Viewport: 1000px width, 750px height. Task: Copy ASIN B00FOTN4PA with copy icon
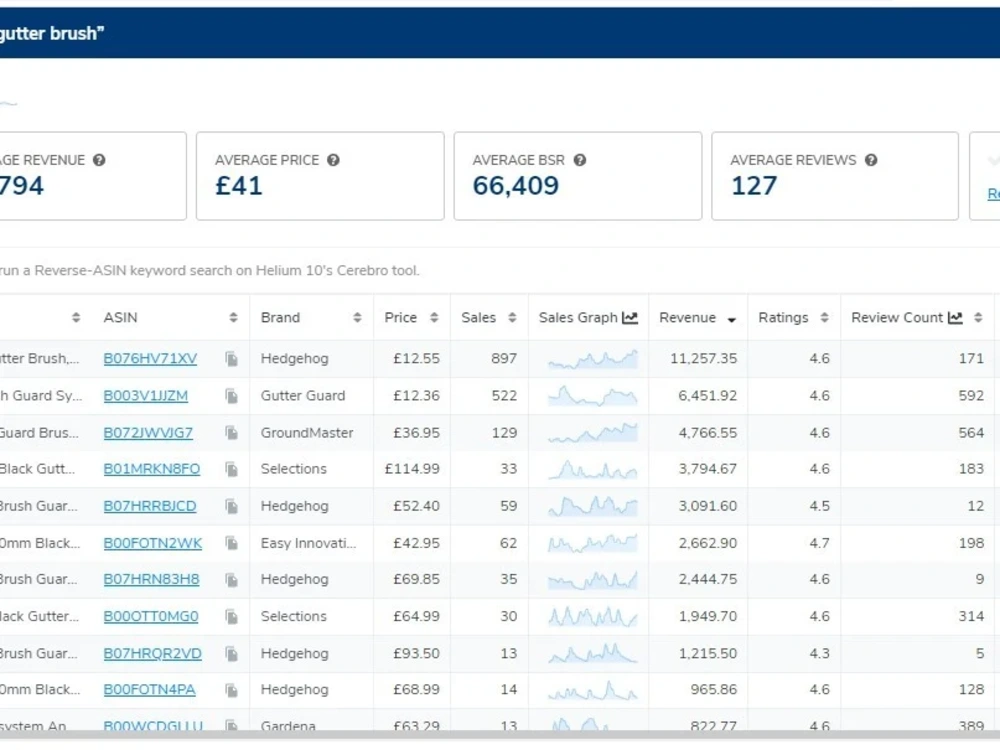pyautogui.click(x=232, y=690)
